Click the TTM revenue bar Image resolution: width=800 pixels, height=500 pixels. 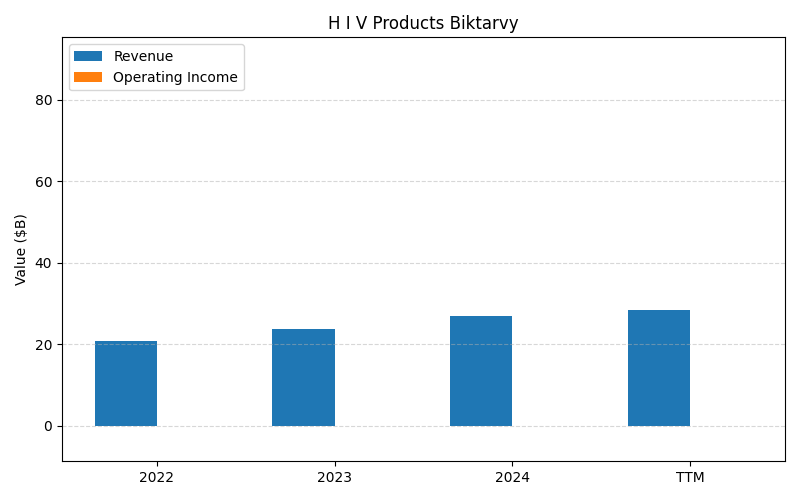click(659, 368)
